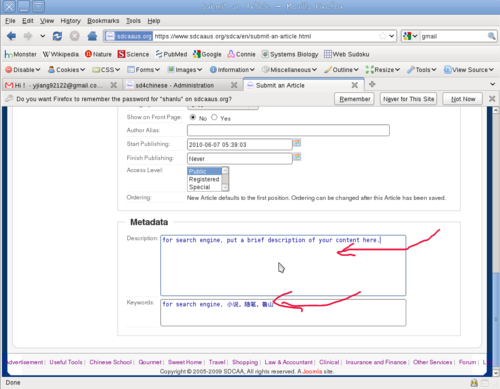Open the Web Sudoku bookmark

347,54
